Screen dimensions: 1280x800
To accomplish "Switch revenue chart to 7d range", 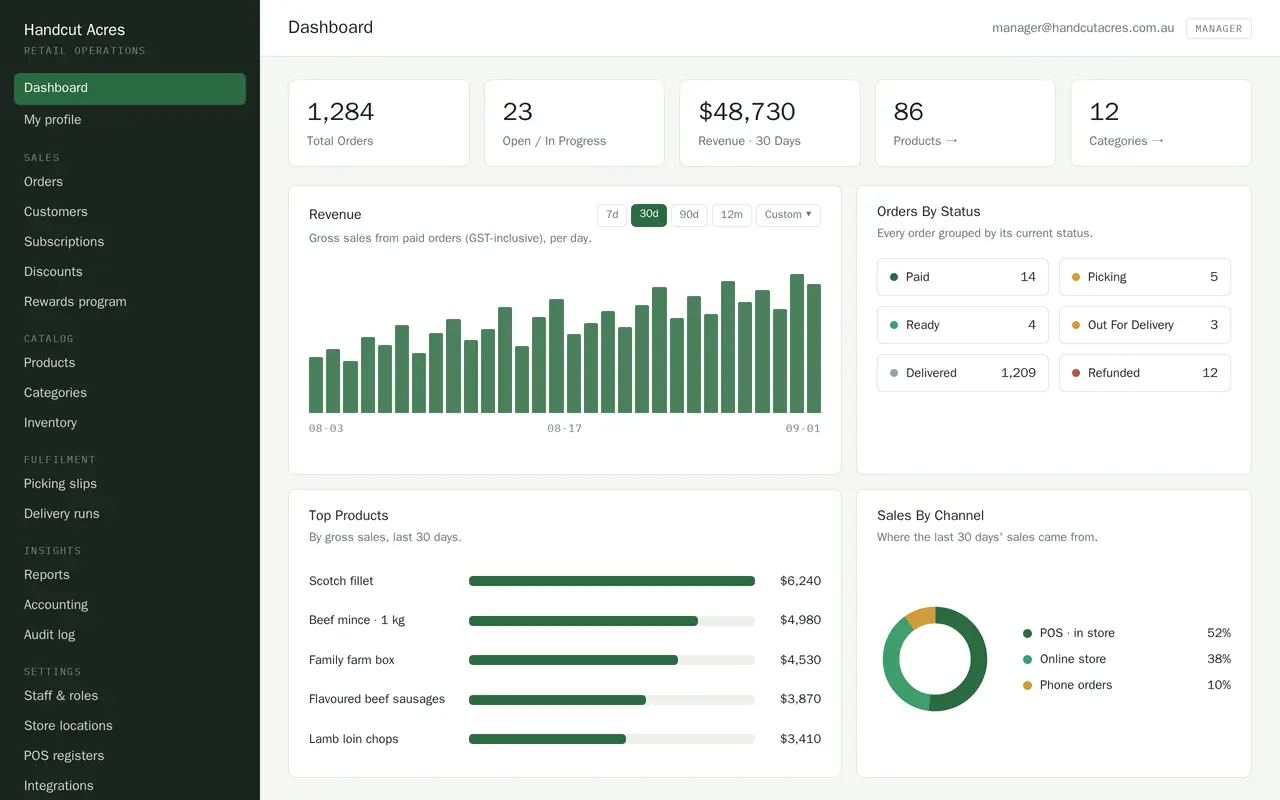I will point(612,215).
